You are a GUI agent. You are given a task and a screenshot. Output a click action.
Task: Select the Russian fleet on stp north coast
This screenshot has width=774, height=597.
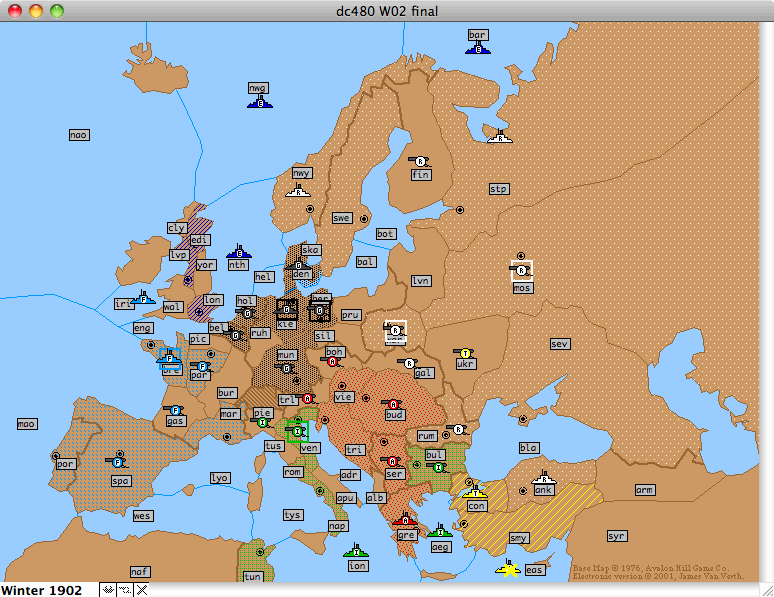500,137
